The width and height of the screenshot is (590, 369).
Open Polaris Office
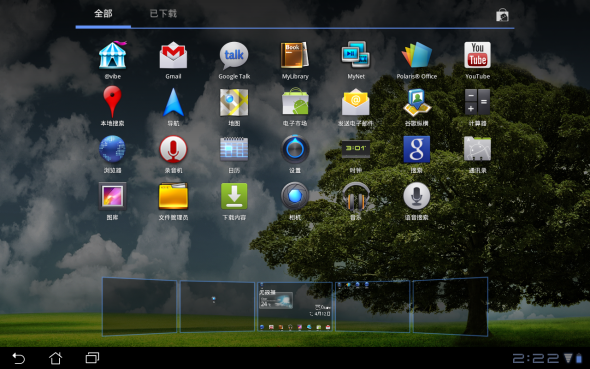tap(417, 55)
